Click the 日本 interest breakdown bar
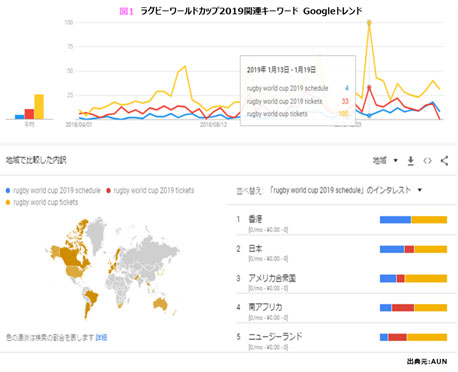This screenshot has width=458, height=372. coord(413,249)
